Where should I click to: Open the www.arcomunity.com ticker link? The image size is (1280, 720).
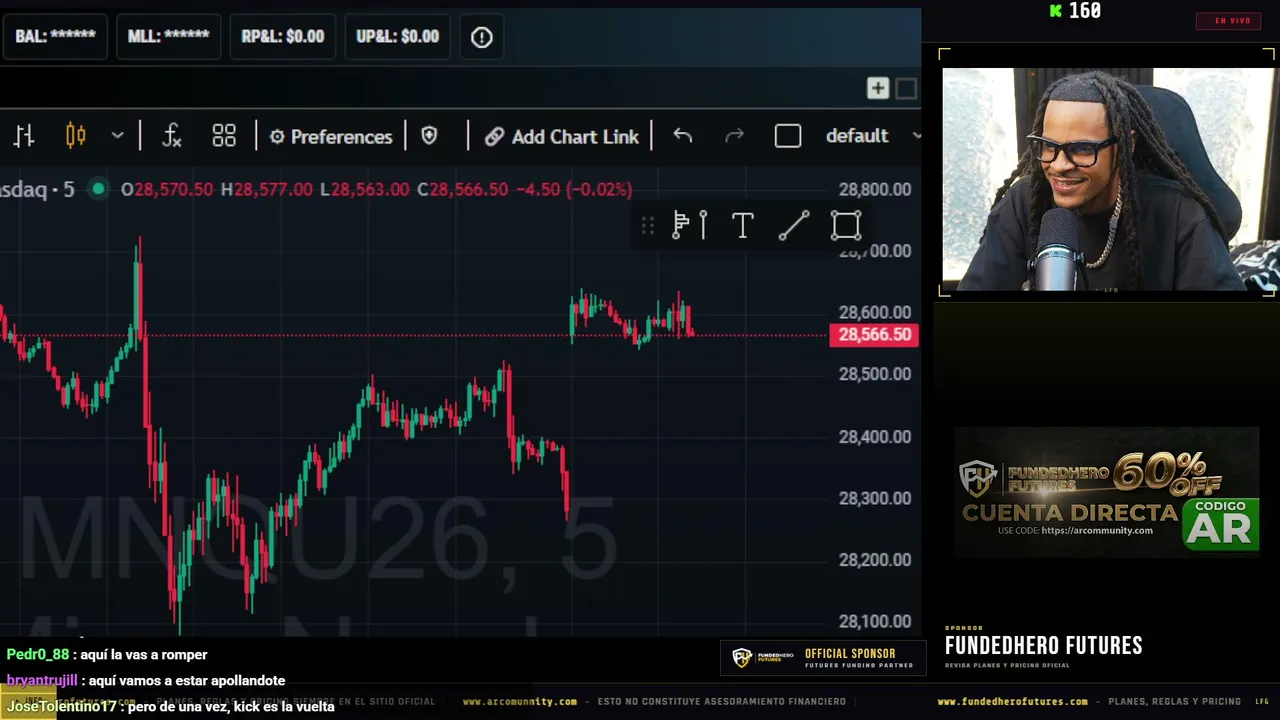click(519, 702)
